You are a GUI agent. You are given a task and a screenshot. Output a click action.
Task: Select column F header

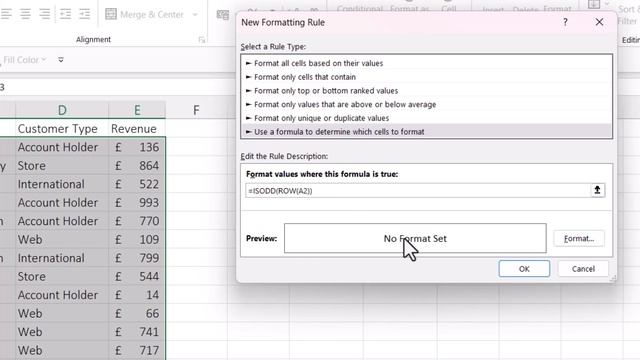pyautogui.click(x=196, y=110)
